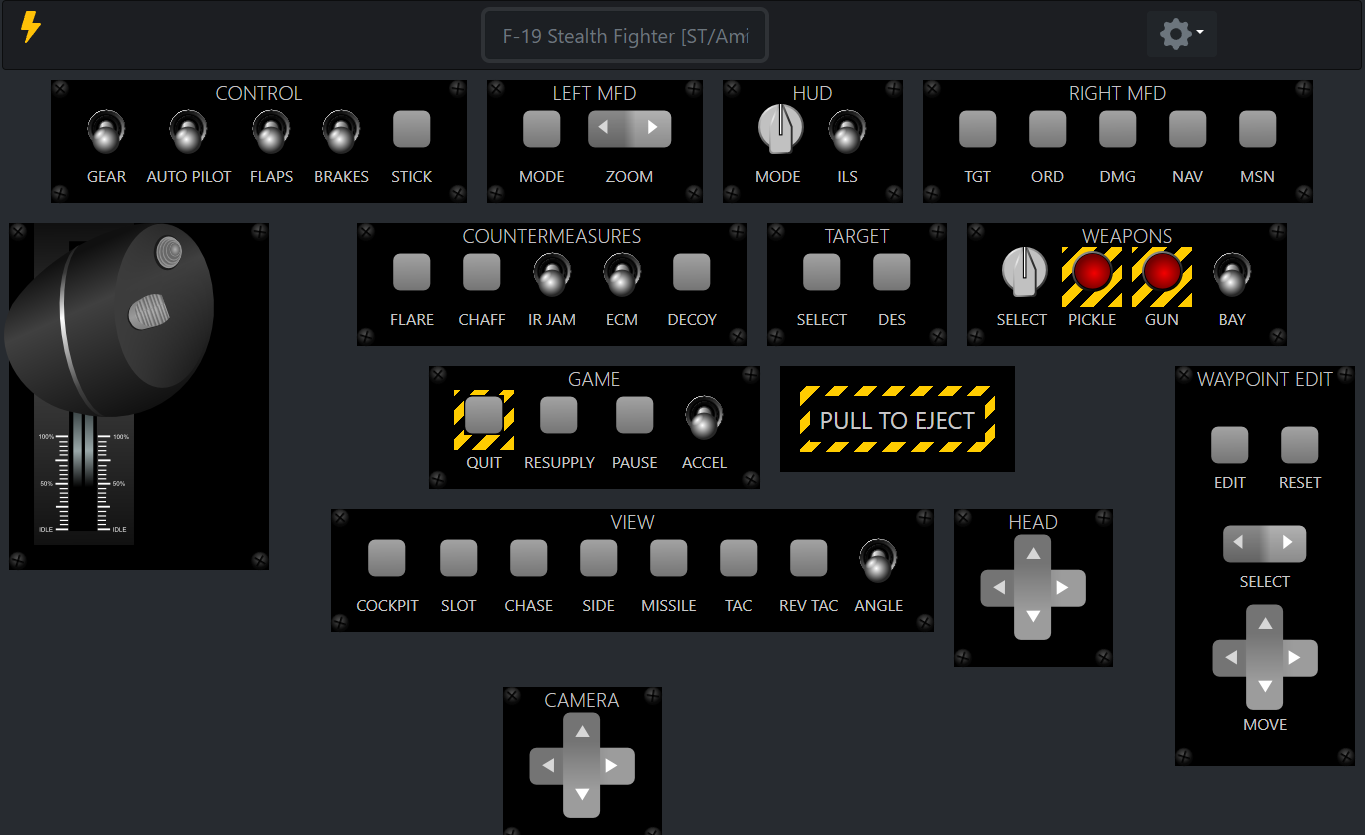Viewport: 1365px width, 835px height.
Task: Flip the FLAPS toggle switch
Action: [271, 133]
